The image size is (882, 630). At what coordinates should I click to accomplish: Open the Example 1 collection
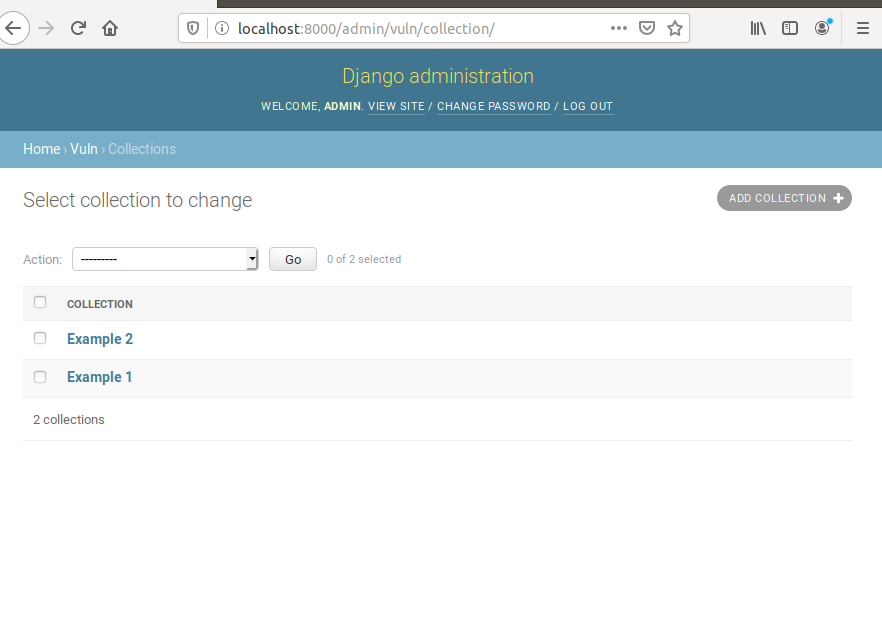100,377
